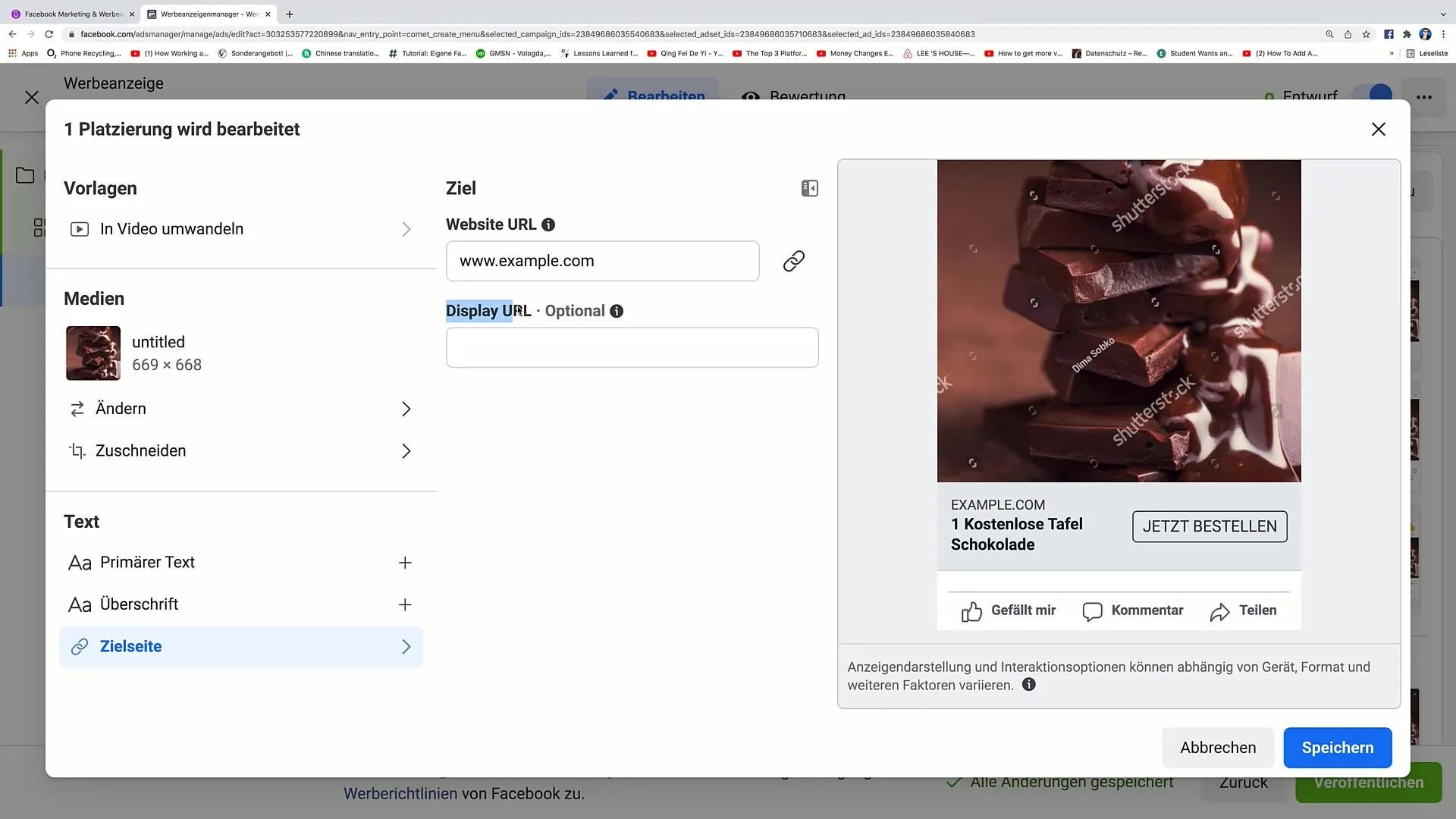Add a Primärer Text entry with the plus
1456x819 pixels.
405,563
